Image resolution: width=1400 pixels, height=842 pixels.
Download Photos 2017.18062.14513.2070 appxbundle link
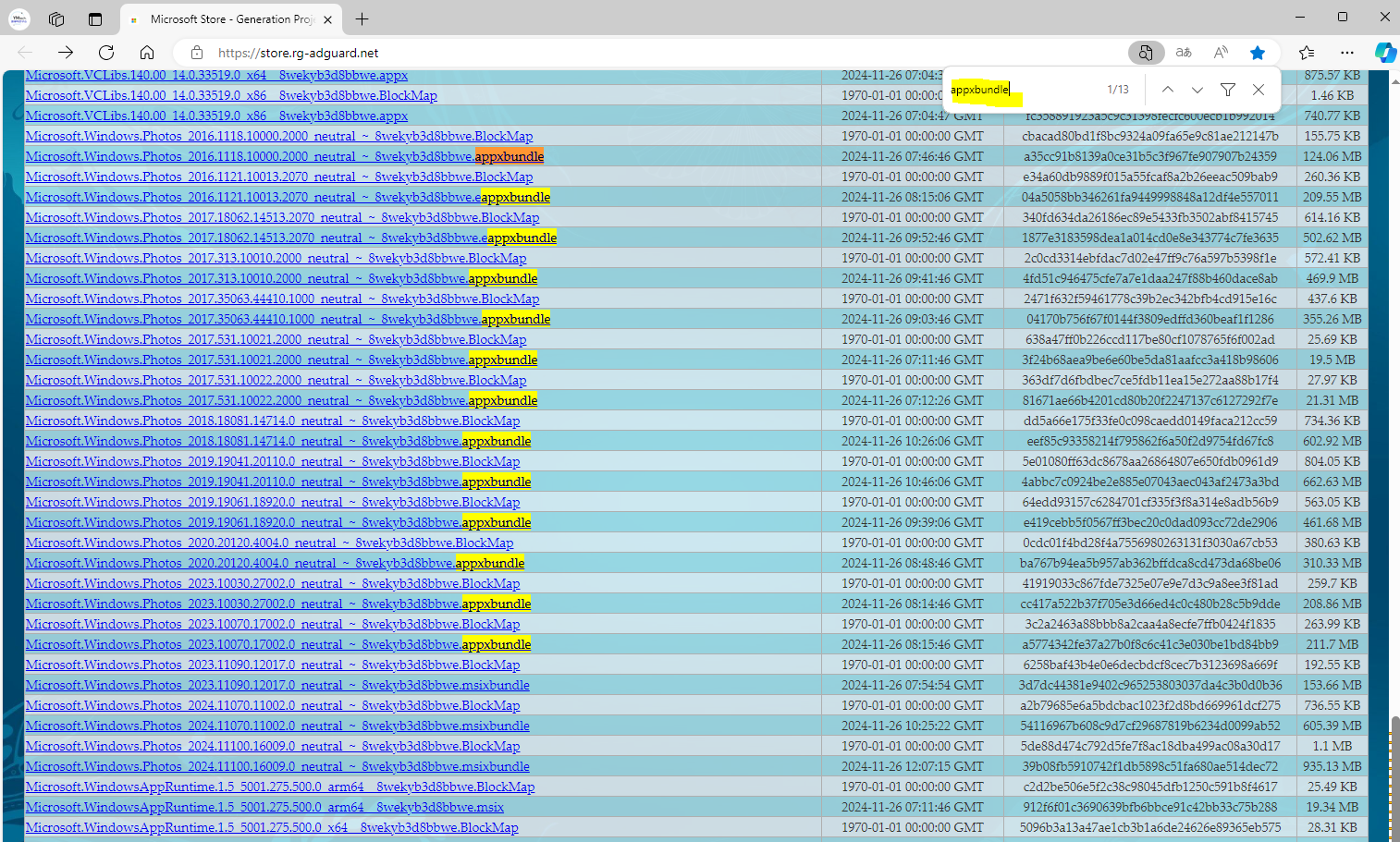click(291, 238)
